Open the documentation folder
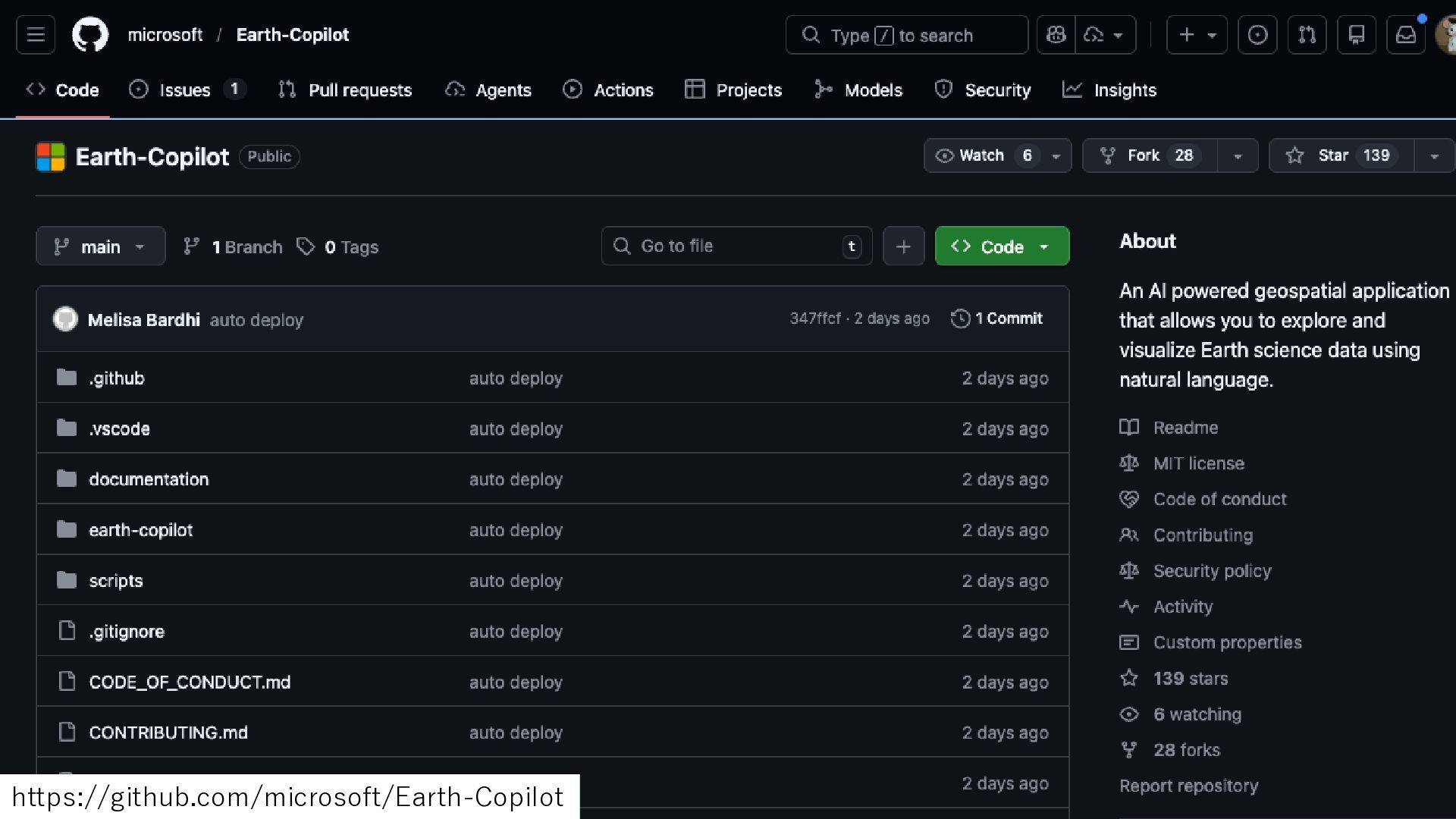The width and height of the screenshot is (1456, 819). pyautogui.click(x=149, y=479)
